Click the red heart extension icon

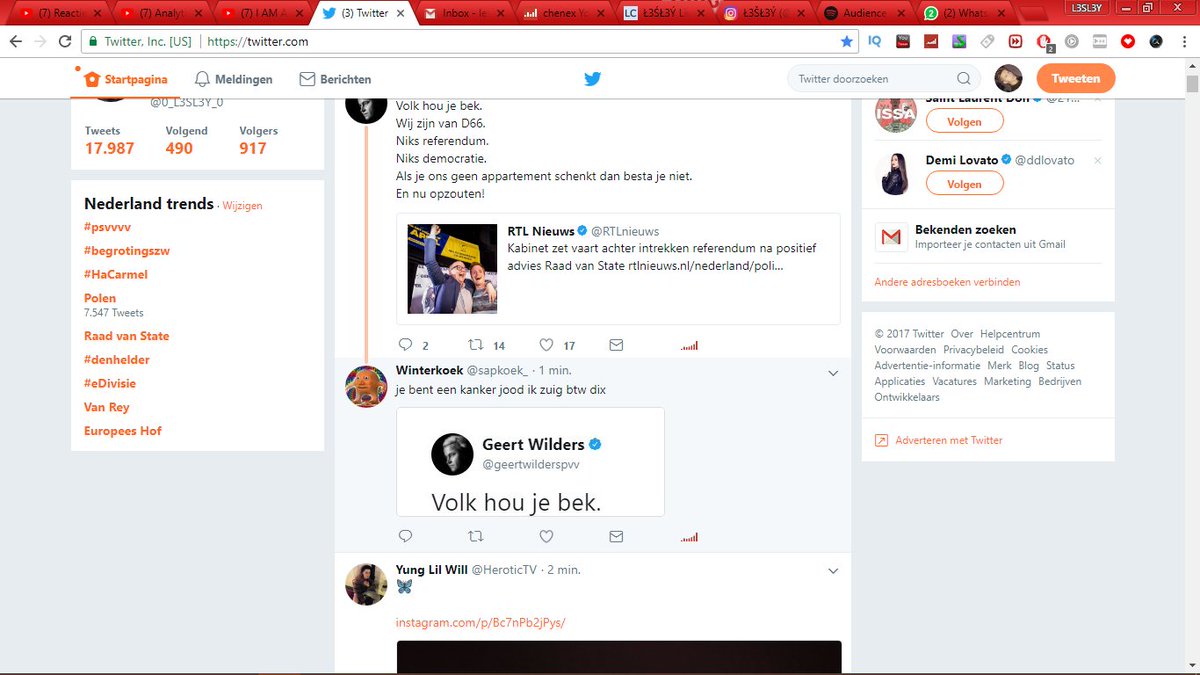[1128, 42]
